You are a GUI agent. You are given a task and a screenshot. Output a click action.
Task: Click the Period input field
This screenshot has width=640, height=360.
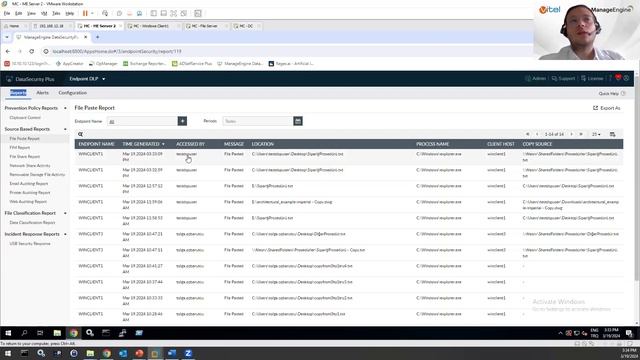(x=258, y=121)
